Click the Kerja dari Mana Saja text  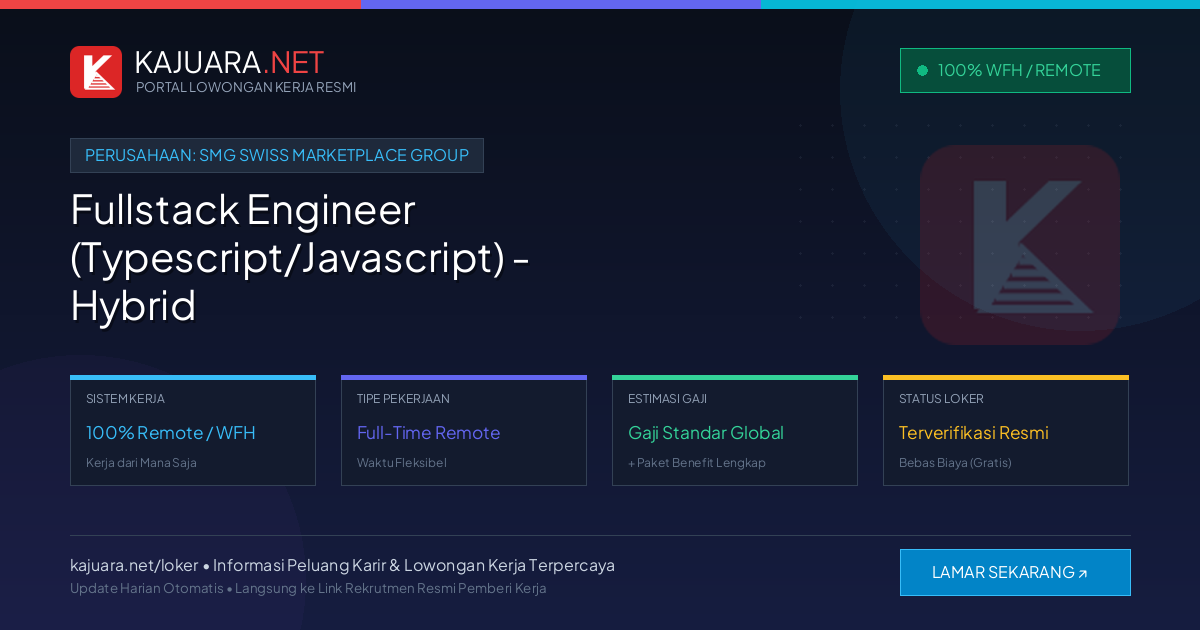pyautogui.click(x=141, y=463)
